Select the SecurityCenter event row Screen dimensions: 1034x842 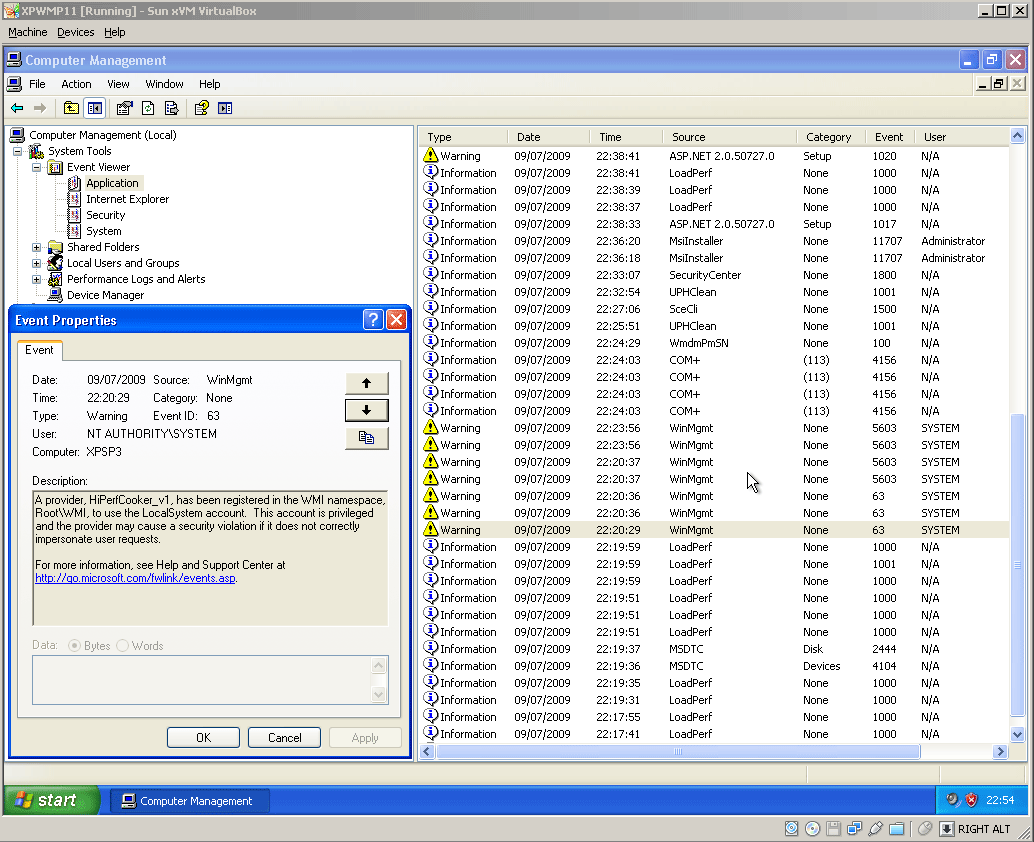[715, 275]
